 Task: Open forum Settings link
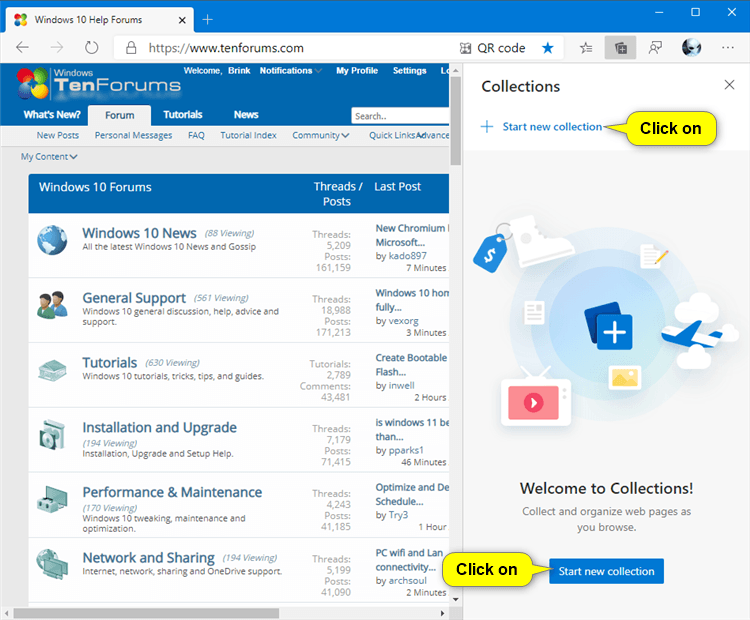pyautogui.click(x=409, y=71)
